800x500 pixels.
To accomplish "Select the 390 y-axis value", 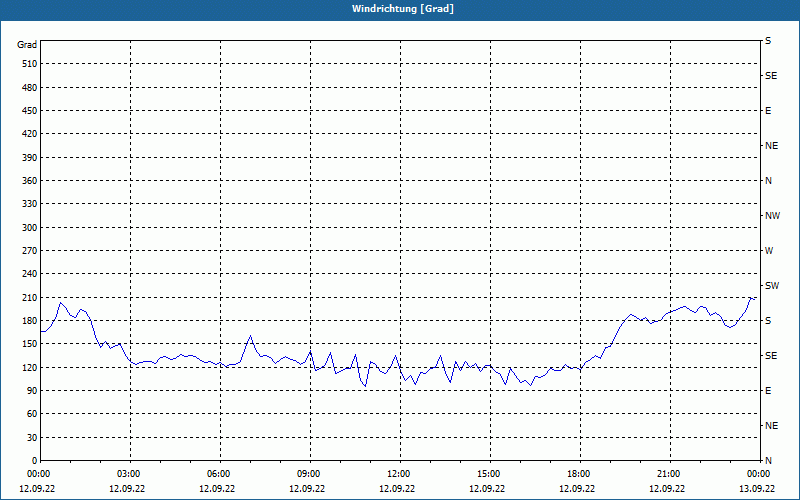I will point(30,157).
